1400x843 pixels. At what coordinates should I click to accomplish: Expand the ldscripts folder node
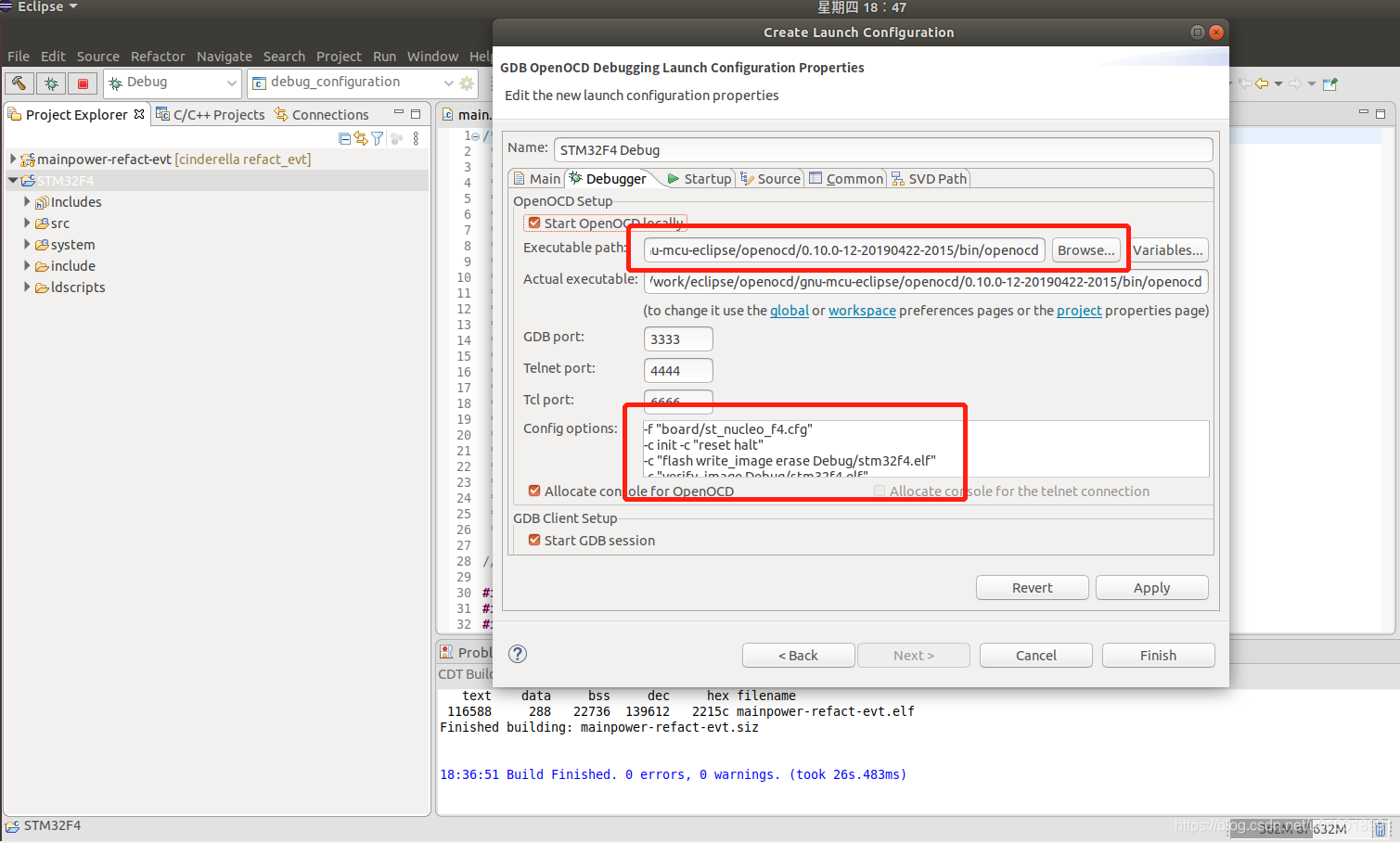27,287
